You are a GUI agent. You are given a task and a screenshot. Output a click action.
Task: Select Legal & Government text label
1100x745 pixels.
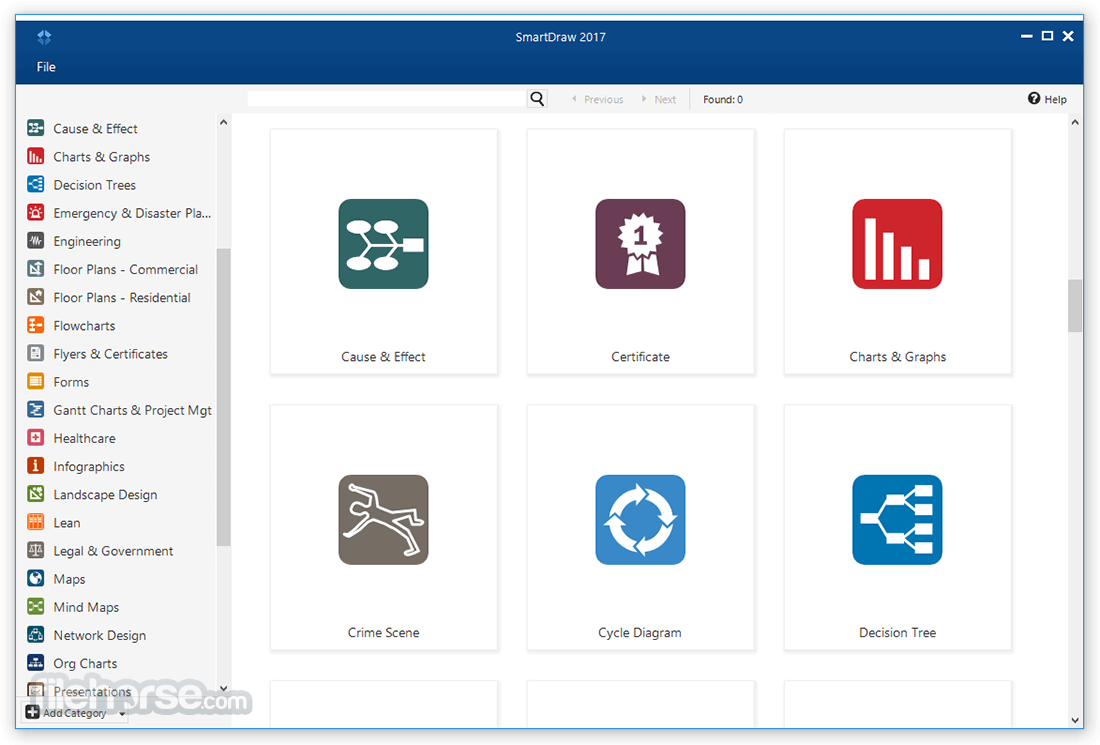113,551
